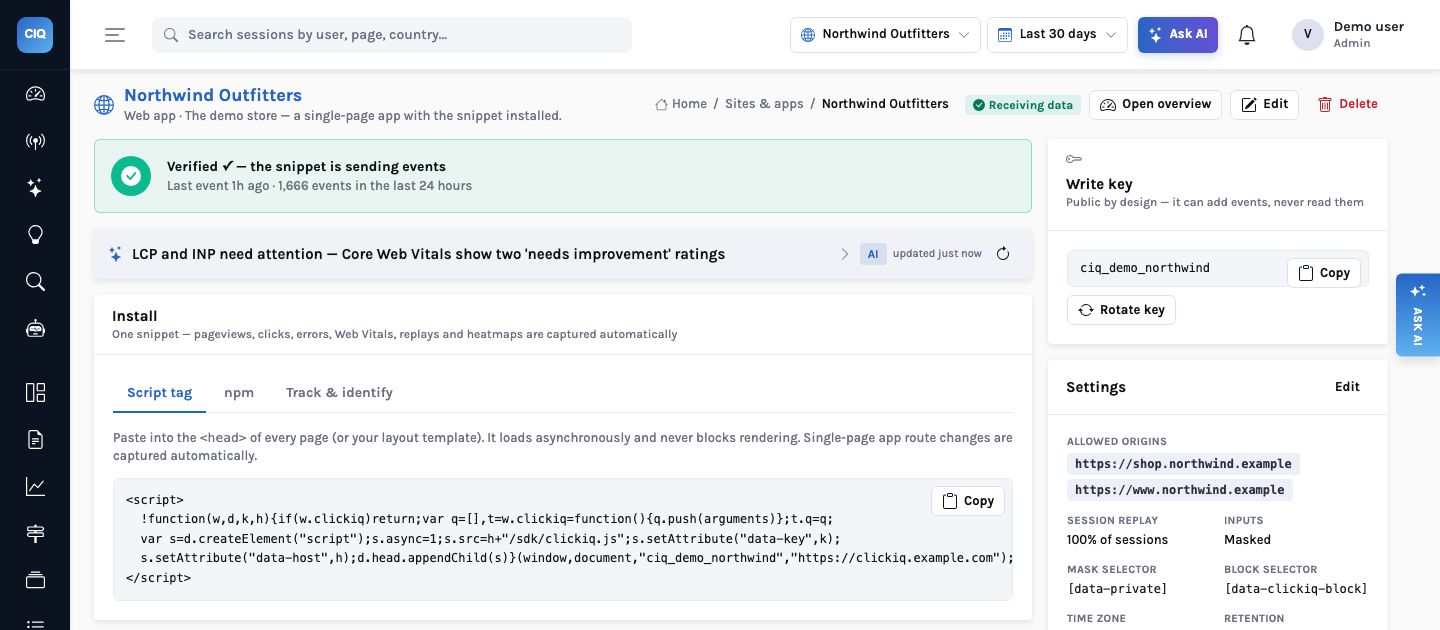Image resolution: width=1440 pixels, height=630 pixels.
Task: Click the Northwind Outfitters breadcrumb text
Action: coord(885,104)
